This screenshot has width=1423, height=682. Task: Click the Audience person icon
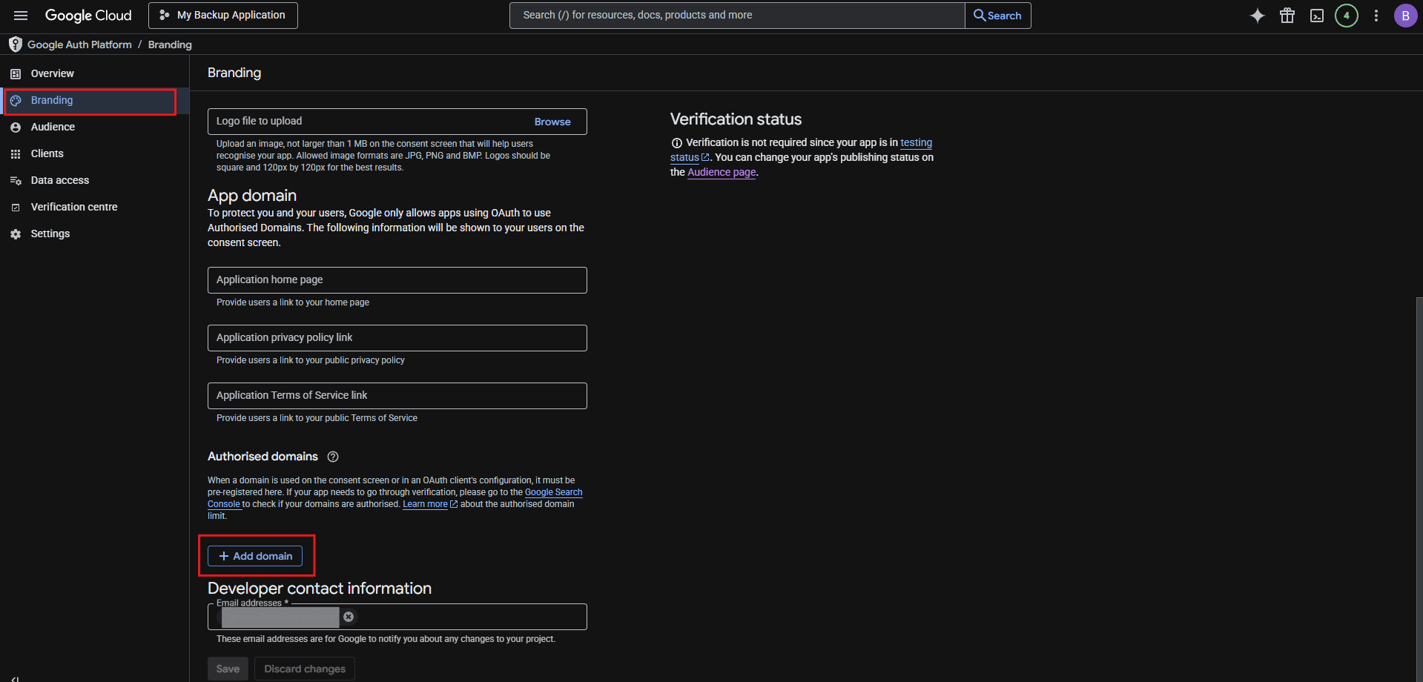coord(15,127)
